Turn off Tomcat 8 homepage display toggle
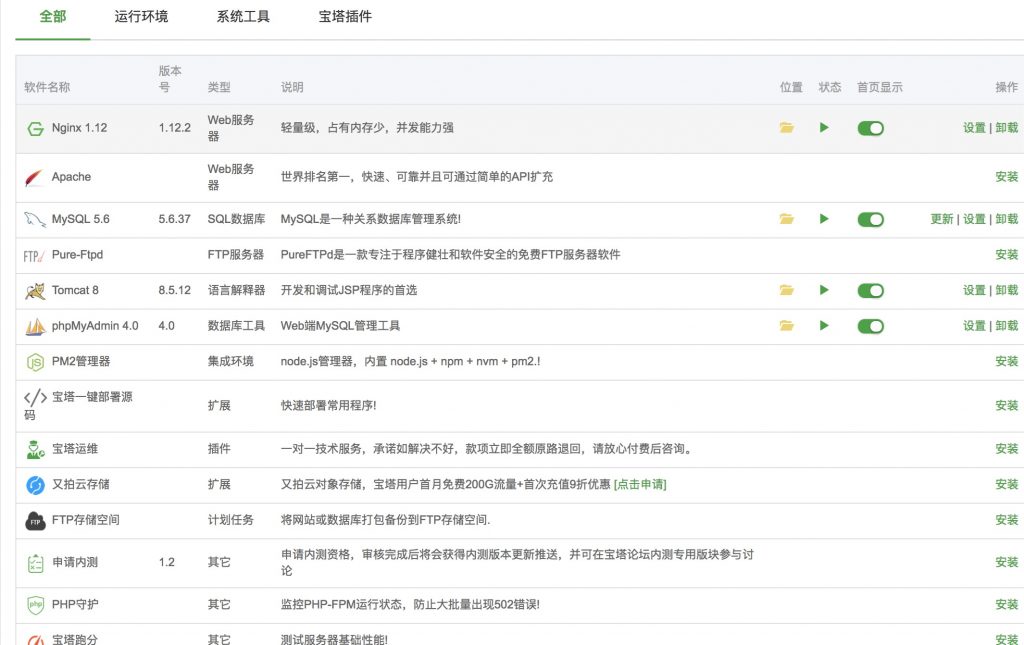The image size is (1024, 645). [870, 290]
